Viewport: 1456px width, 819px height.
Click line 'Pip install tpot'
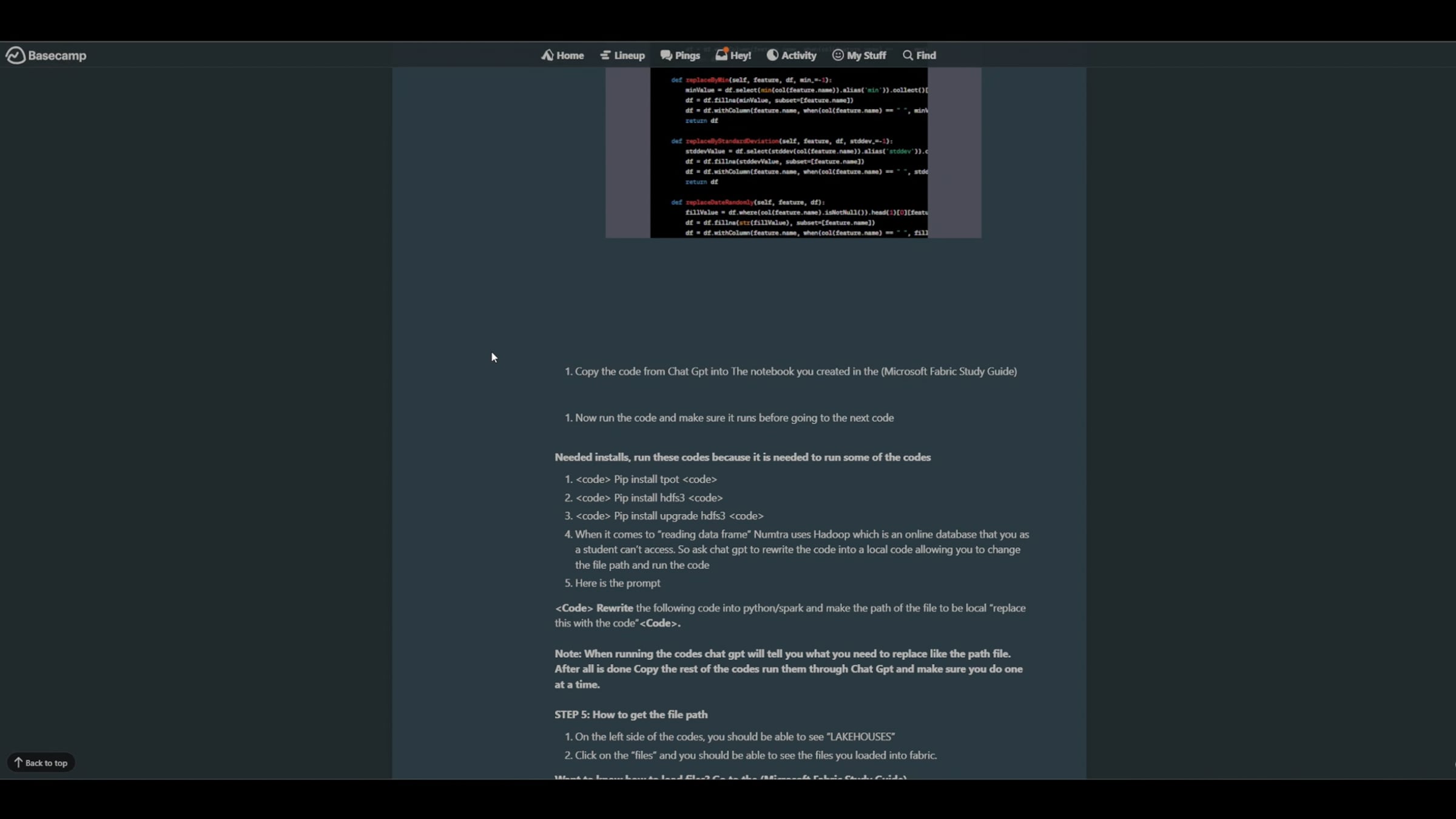(646, 479)
